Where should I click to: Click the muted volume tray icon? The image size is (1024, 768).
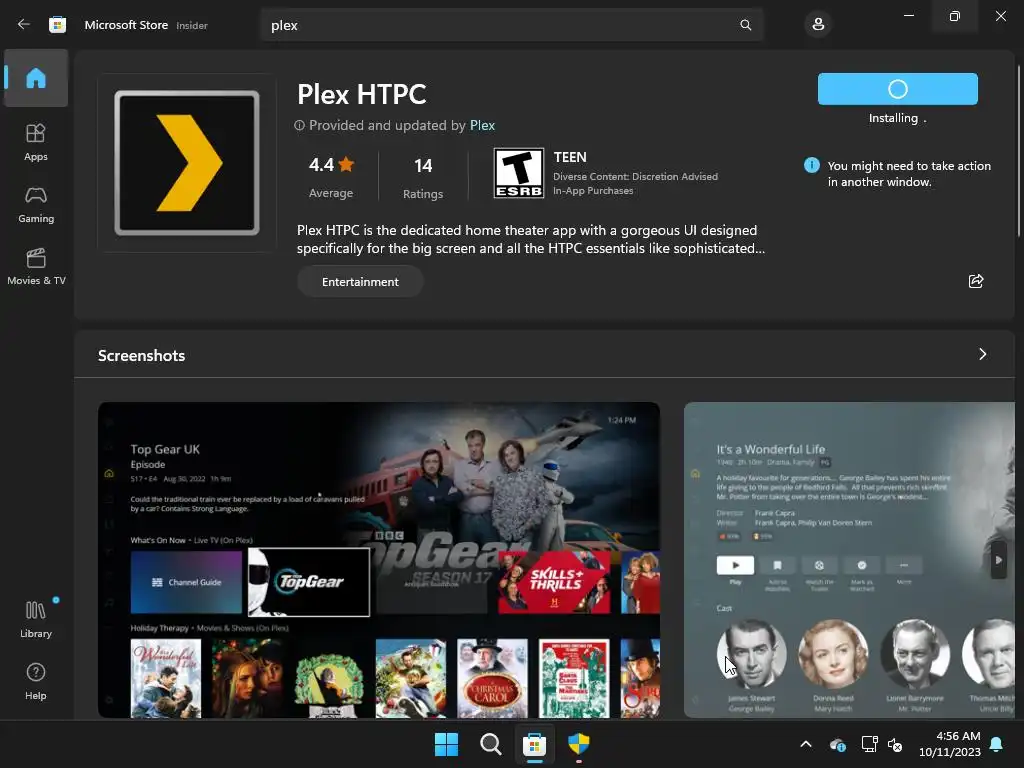pyautogui.click(x=895, y=744)
